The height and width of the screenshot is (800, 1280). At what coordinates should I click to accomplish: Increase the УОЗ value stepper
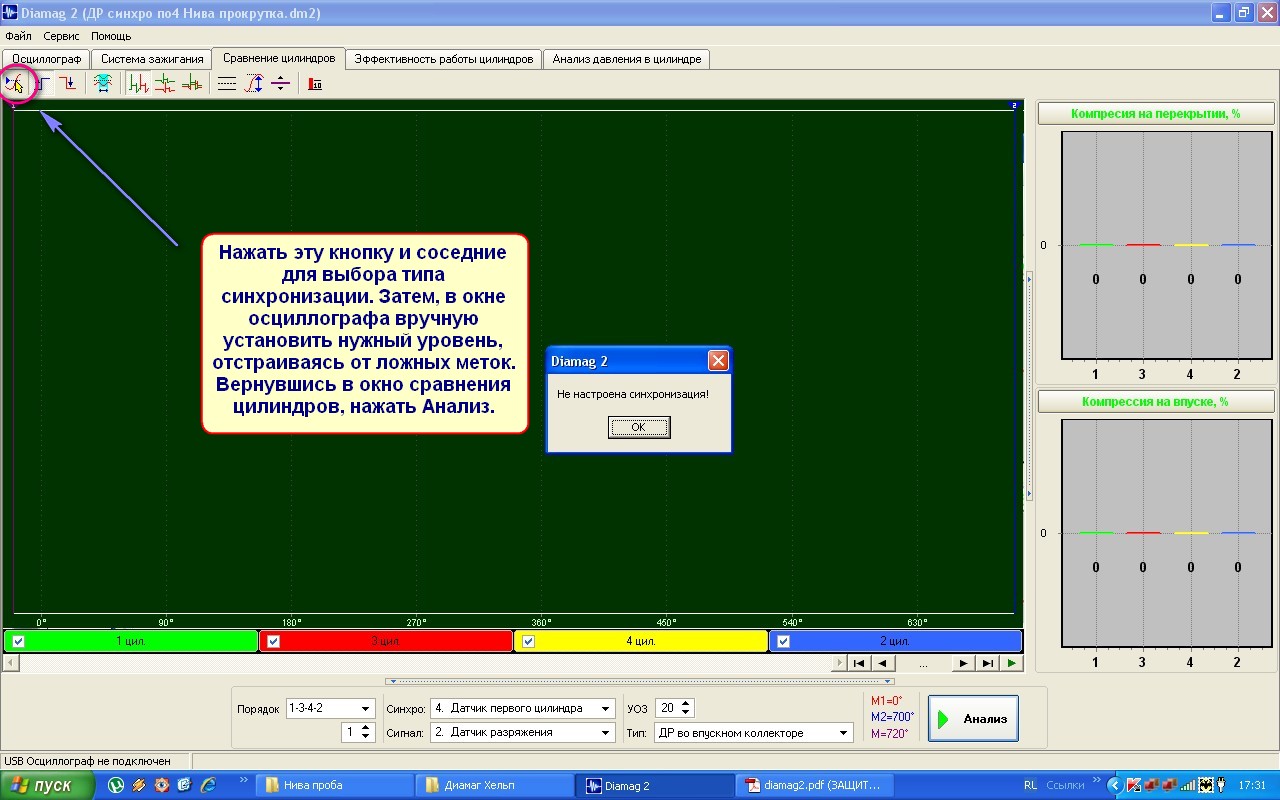pos(686,704)
